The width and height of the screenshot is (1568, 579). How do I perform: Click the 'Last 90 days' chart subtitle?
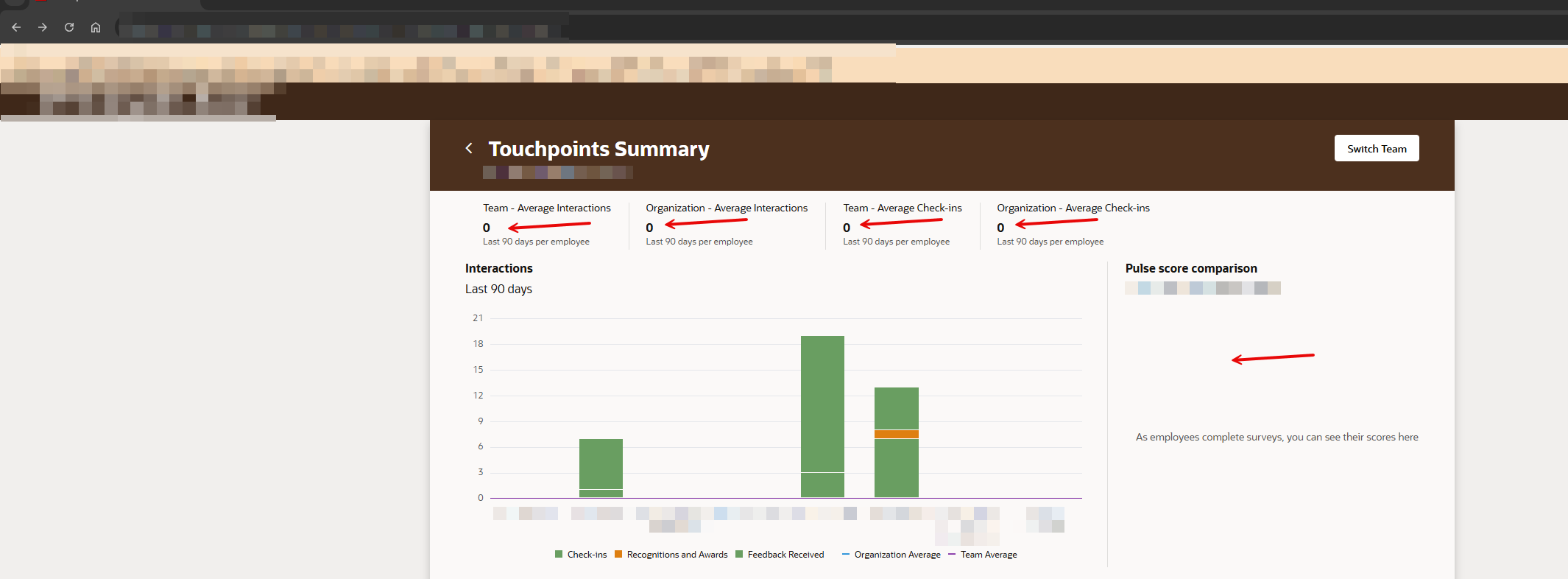(498, 289)
